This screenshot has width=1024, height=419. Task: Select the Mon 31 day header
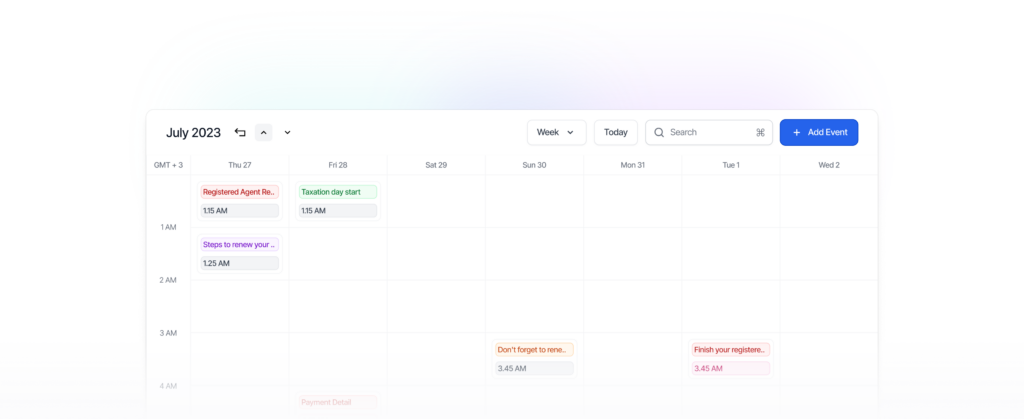click(x=633, y=165)
